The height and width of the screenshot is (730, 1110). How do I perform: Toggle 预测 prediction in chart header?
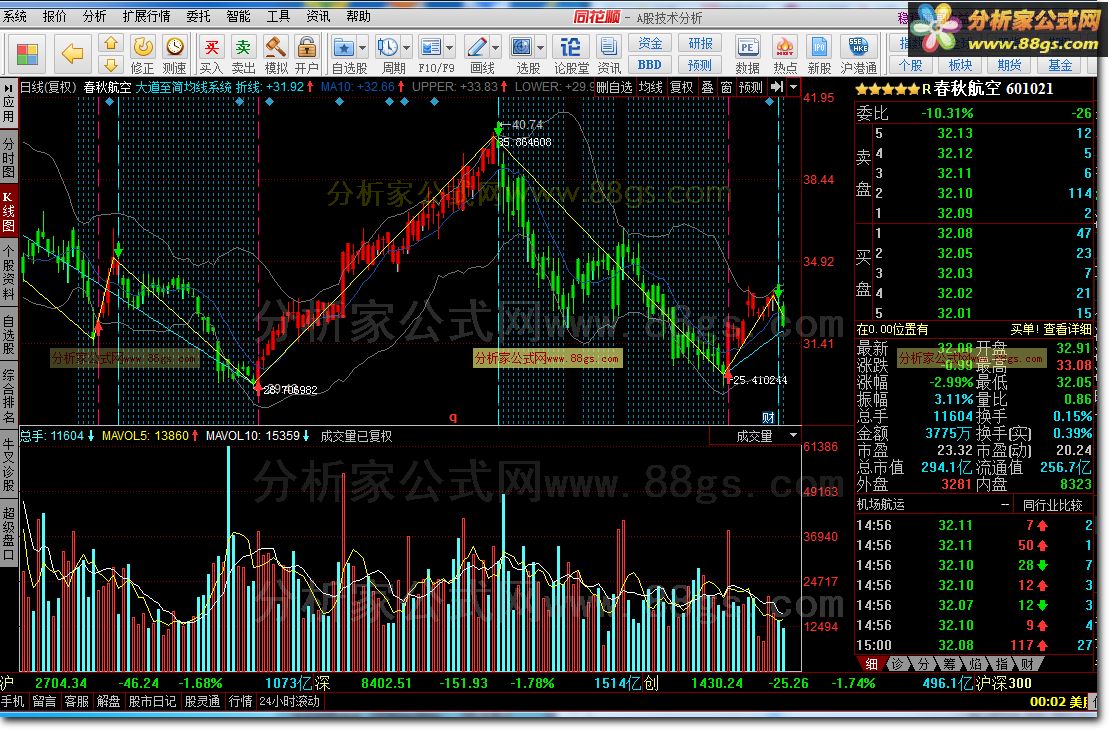click(750, 87)
